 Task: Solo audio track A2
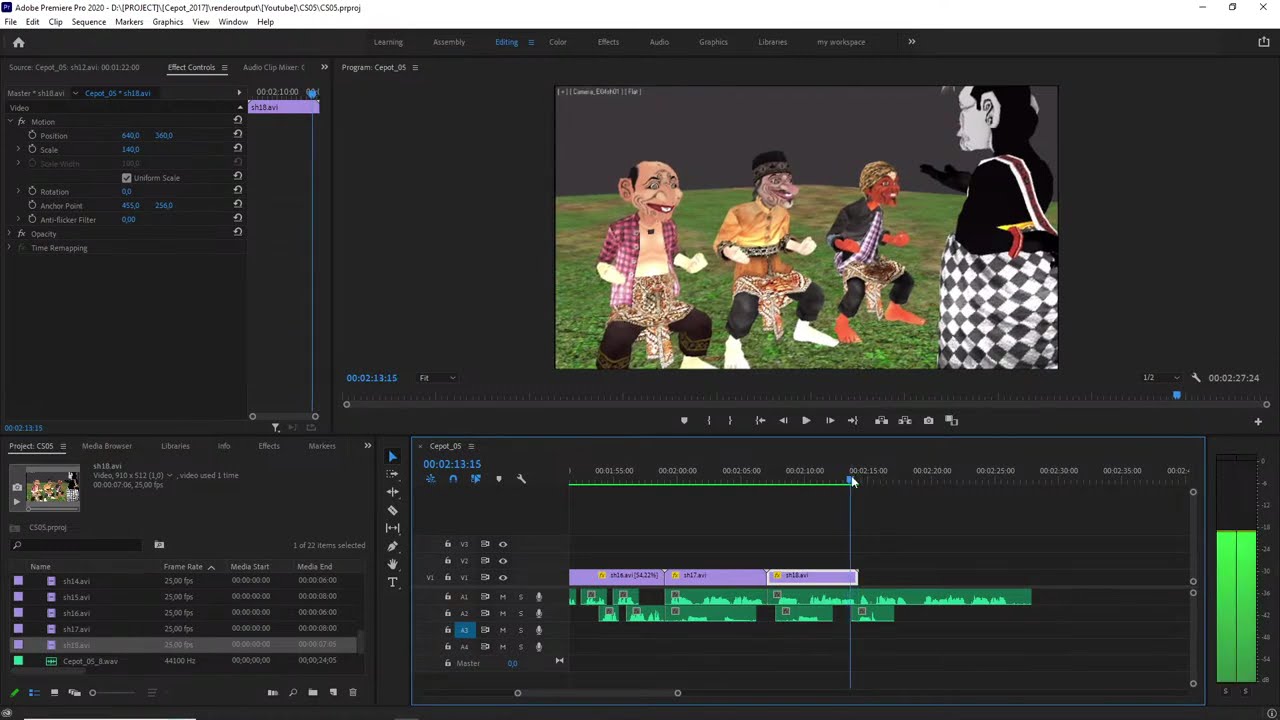(x=520, y=613)
